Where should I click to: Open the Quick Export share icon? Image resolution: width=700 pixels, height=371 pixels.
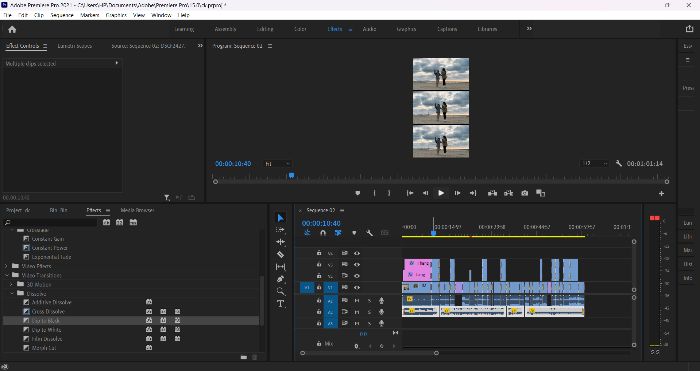click(x=689, y=29)
